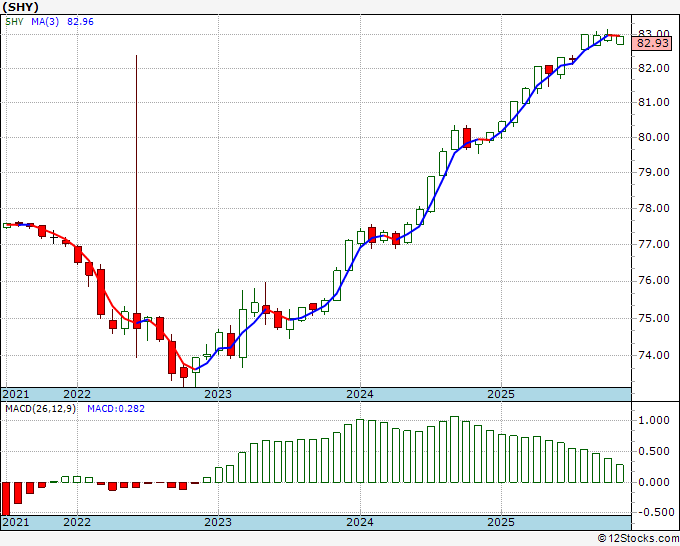Click the (SHY) chart title
The image size is (680, 546).
(x=20, y=7)
